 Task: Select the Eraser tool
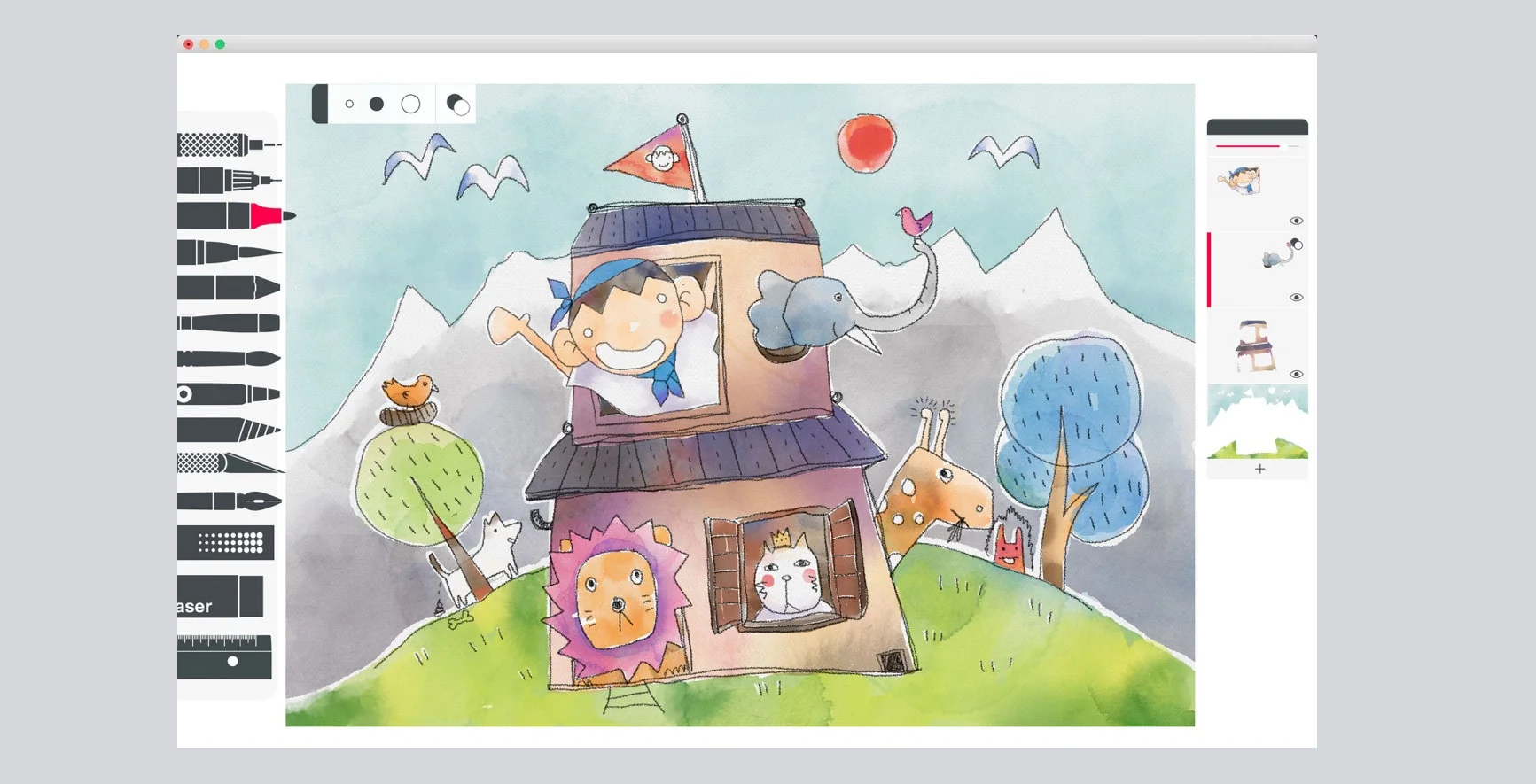[221, 597]
